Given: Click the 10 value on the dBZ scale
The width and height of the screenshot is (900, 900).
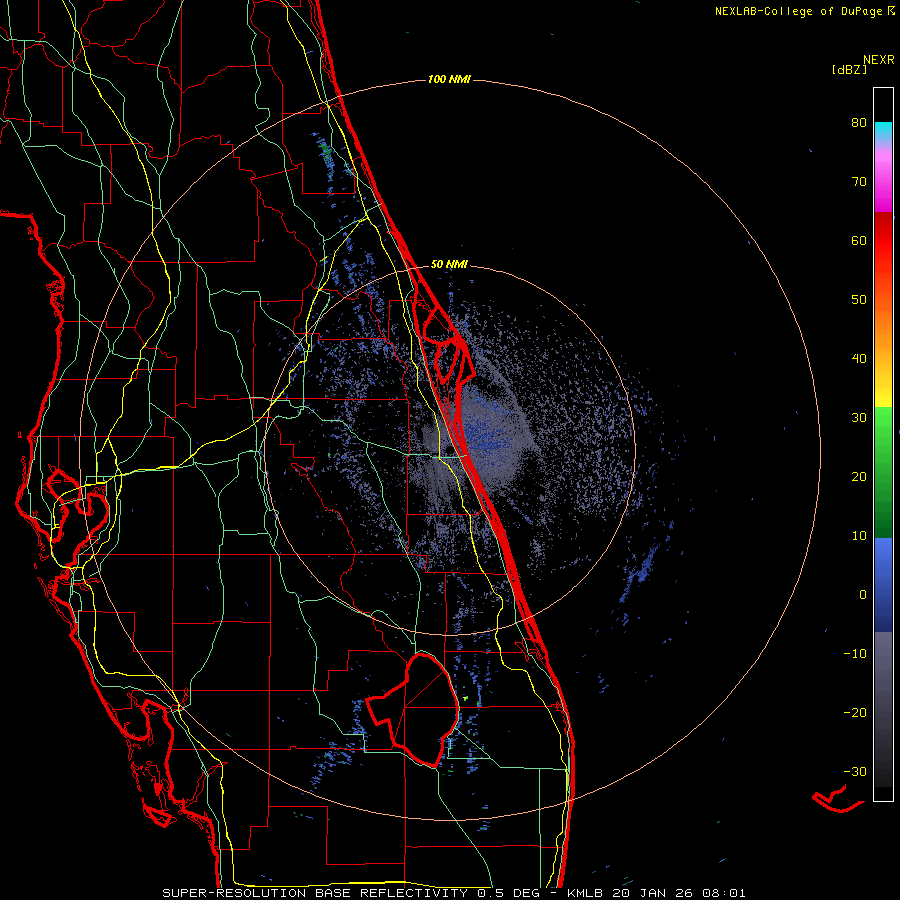Looking at the screenshot, I should [859, 536].
